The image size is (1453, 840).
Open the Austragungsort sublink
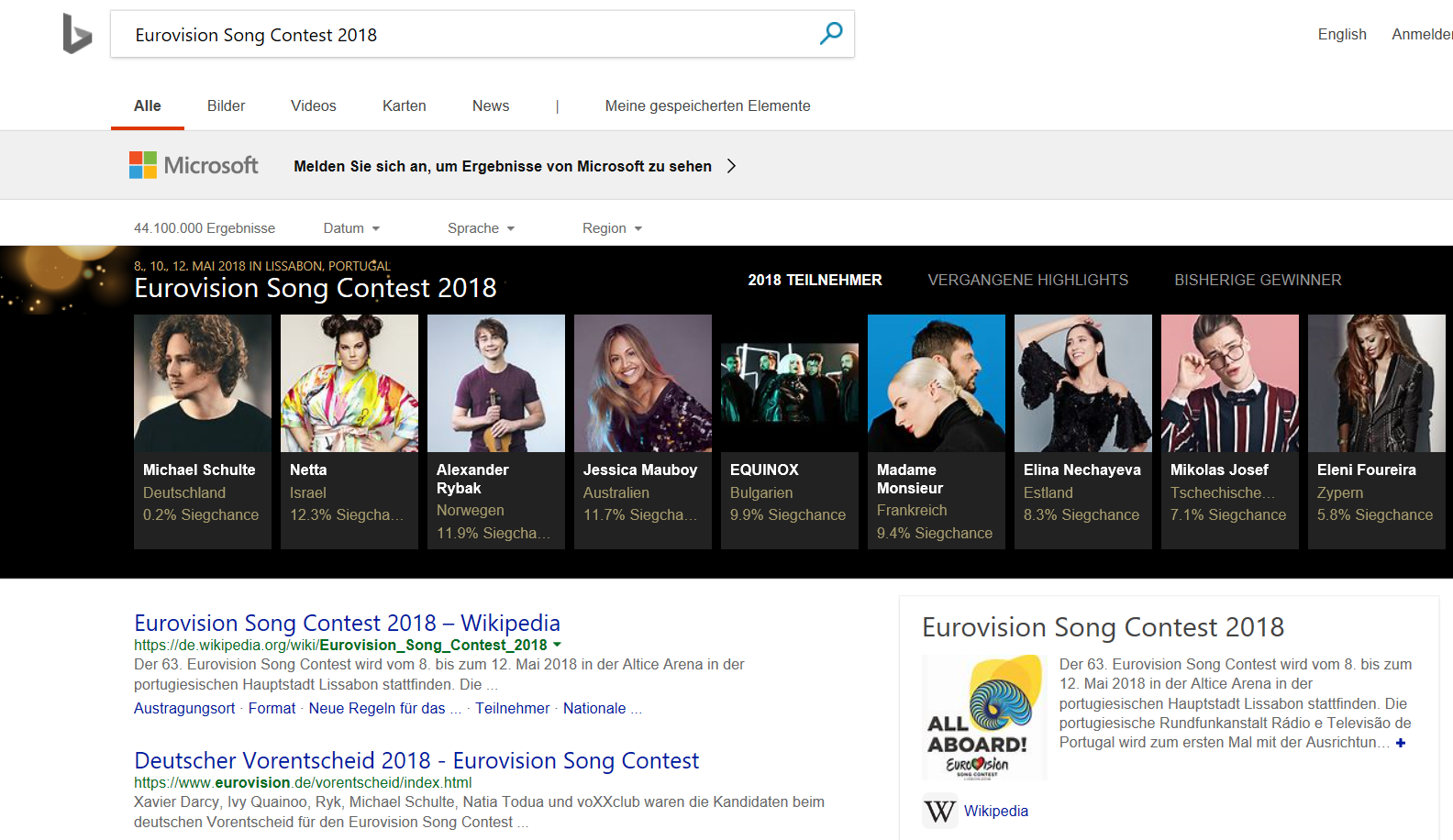pyautogui.click(x=184, y=708)
